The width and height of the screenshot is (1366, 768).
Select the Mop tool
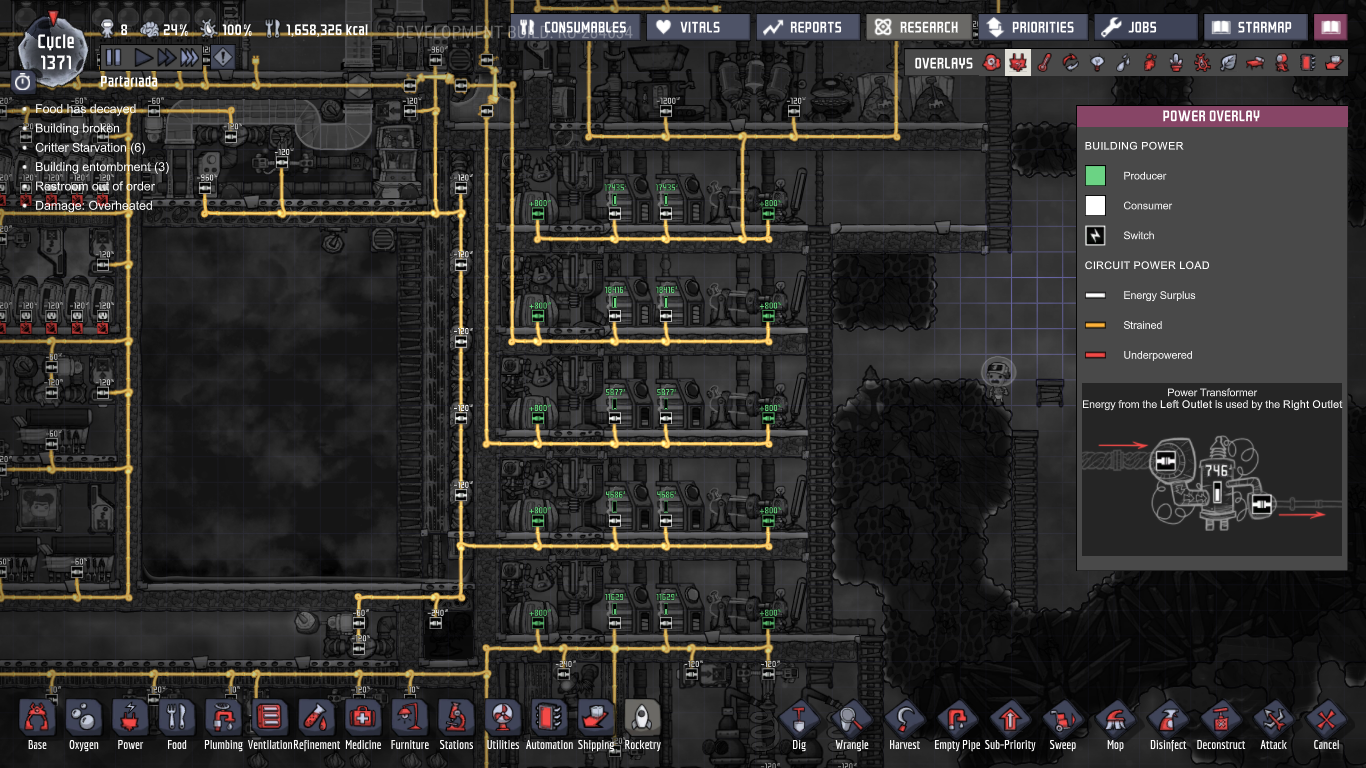coord(1115,724)
